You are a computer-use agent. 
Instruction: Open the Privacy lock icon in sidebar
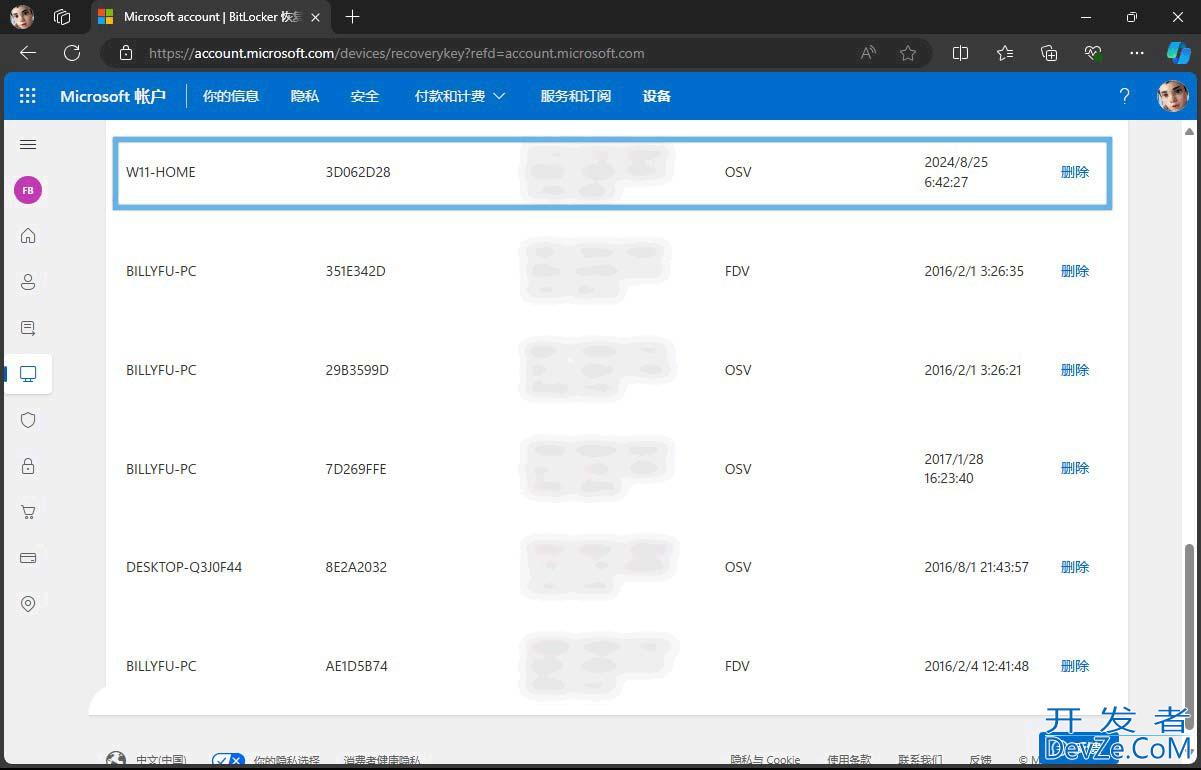[28, 466]
